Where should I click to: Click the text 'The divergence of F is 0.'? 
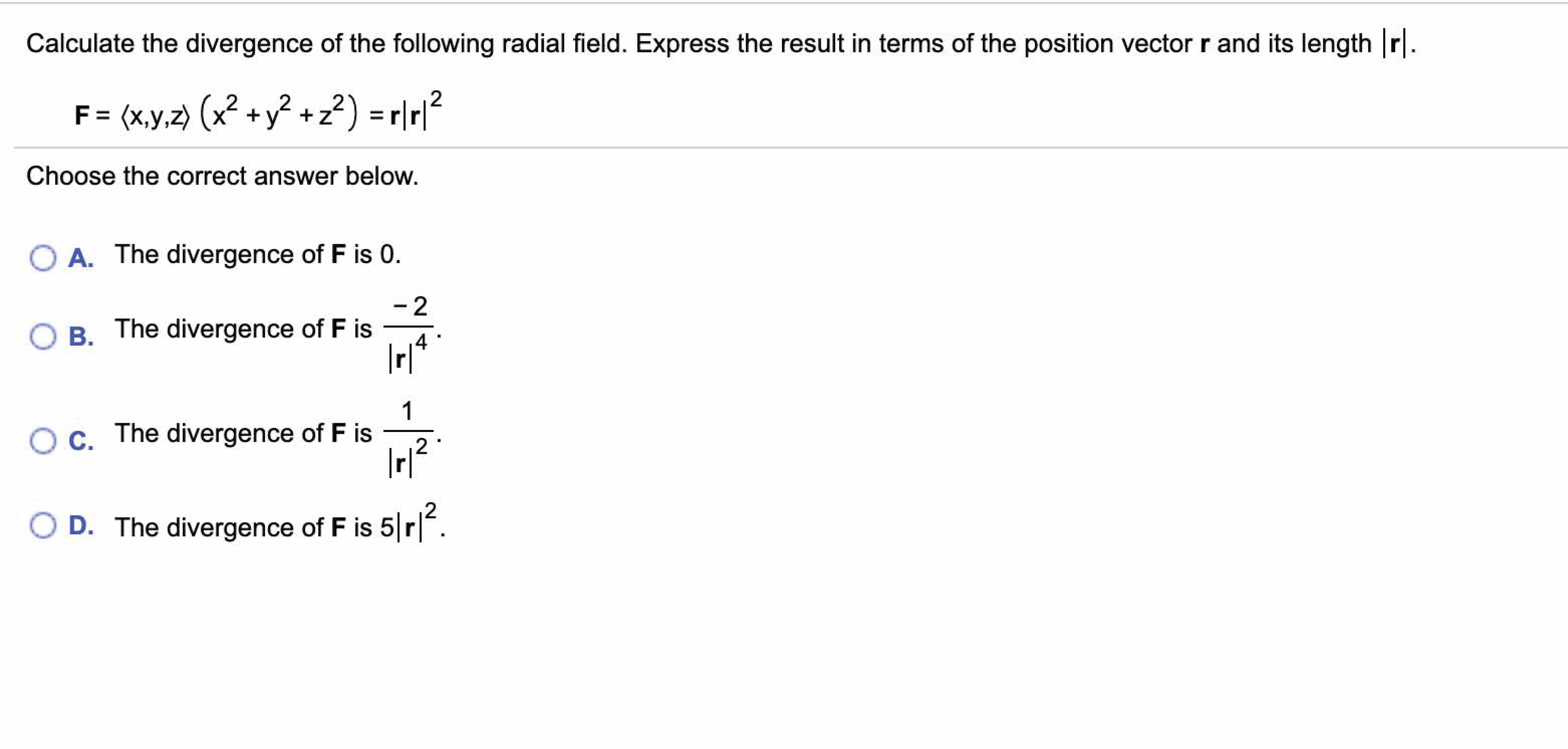tap(258, 255)
